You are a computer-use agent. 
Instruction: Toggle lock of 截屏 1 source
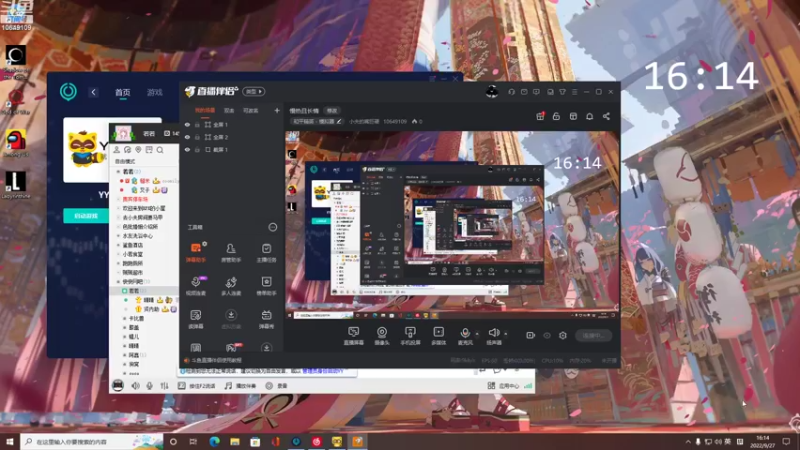pyautogui.click(x=197, y=149)
